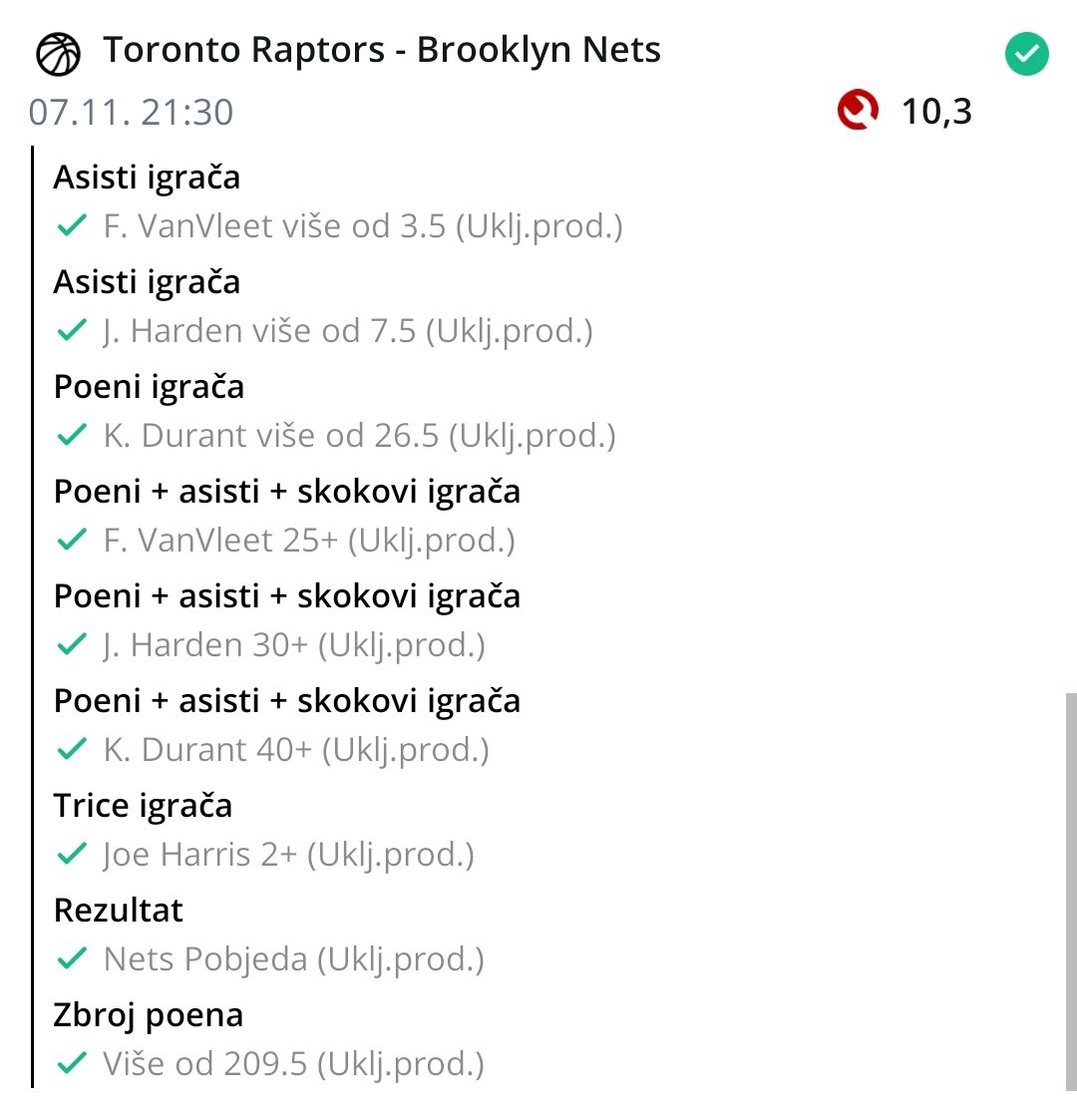Click the green winning ticket status icon
The image size is (1077, 1120).
point(1026,54)
